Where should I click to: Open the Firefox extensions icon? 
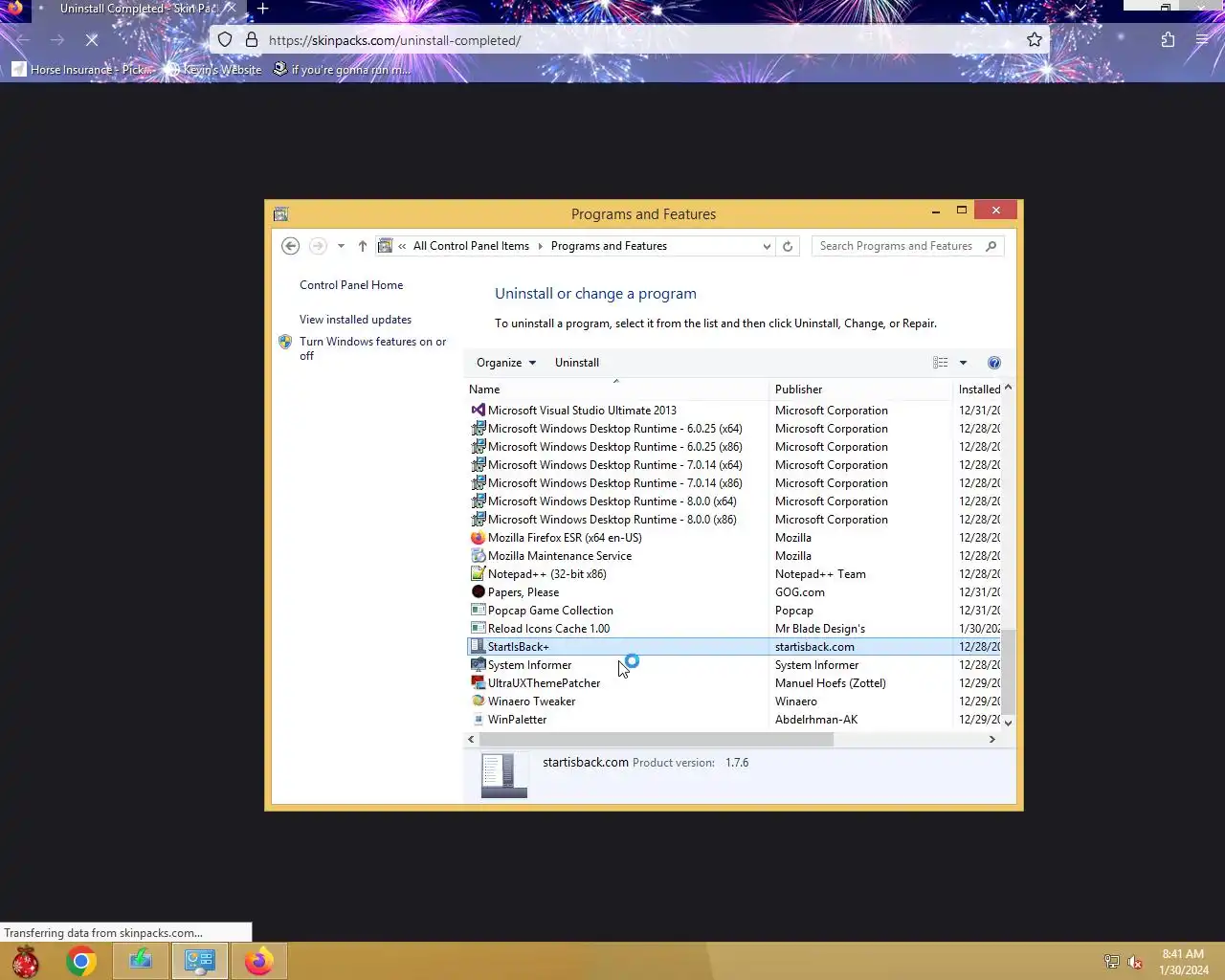1168,40
